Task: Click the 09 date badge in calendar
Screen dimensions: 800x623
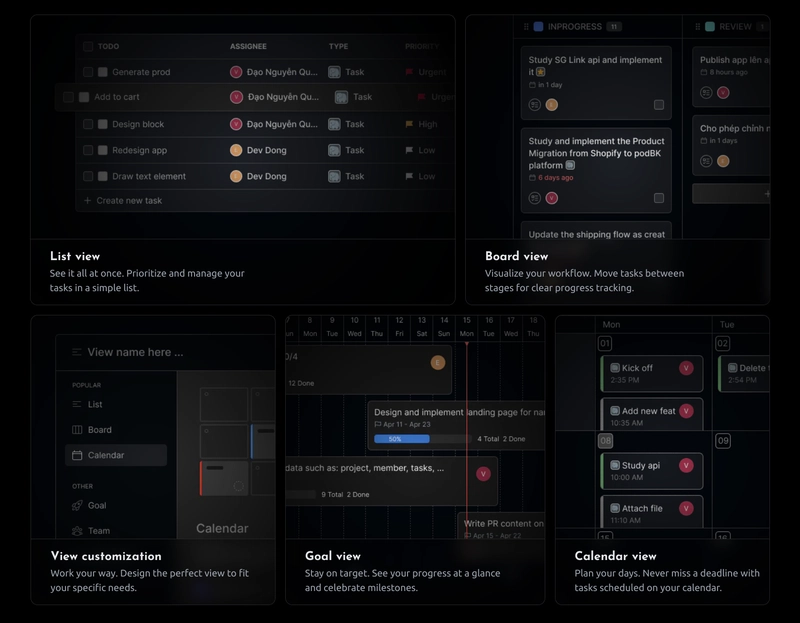Action: (x=723, y=441)
